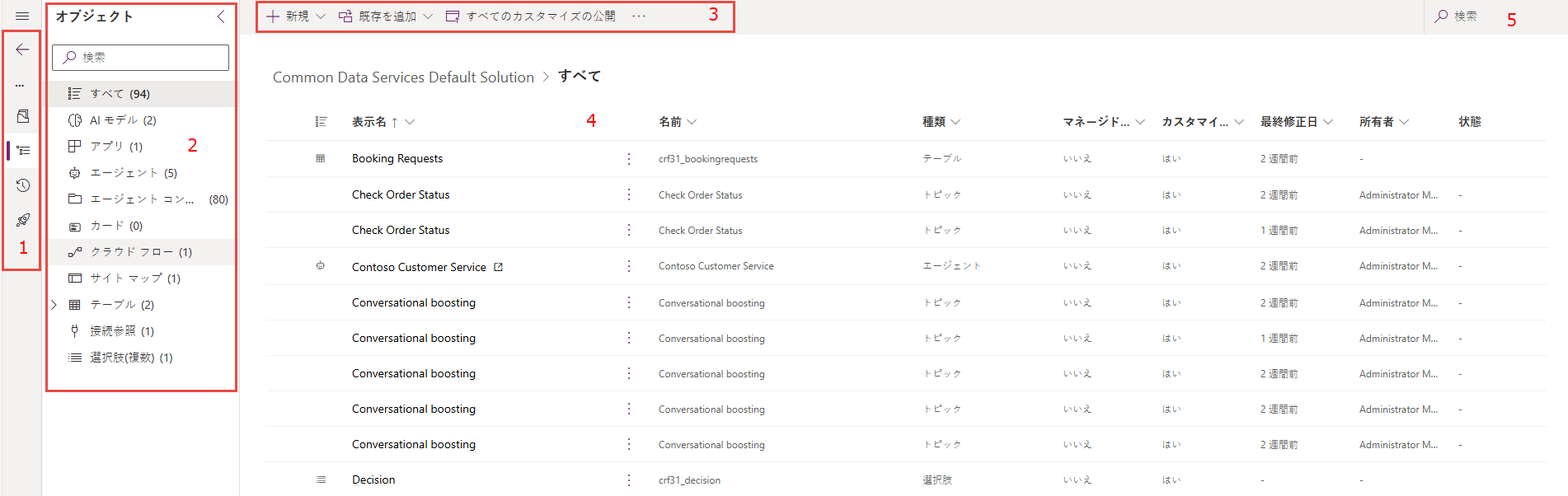This screenshot has width=1568, height=496.
Task: Open more options for Decision row
Action: pos(629,480)
